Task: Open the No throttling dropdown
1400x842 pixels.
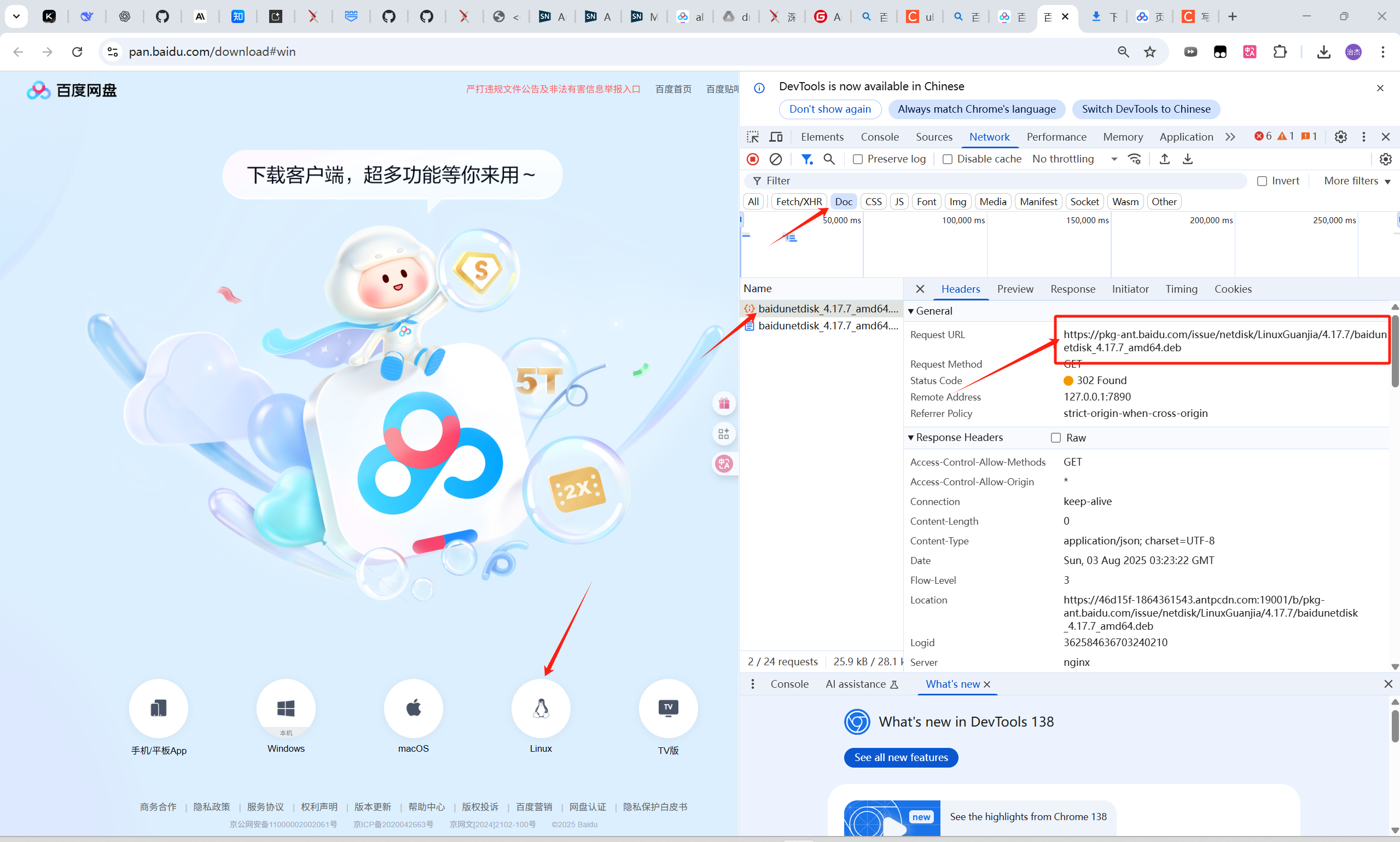Action: [1074, 159]
